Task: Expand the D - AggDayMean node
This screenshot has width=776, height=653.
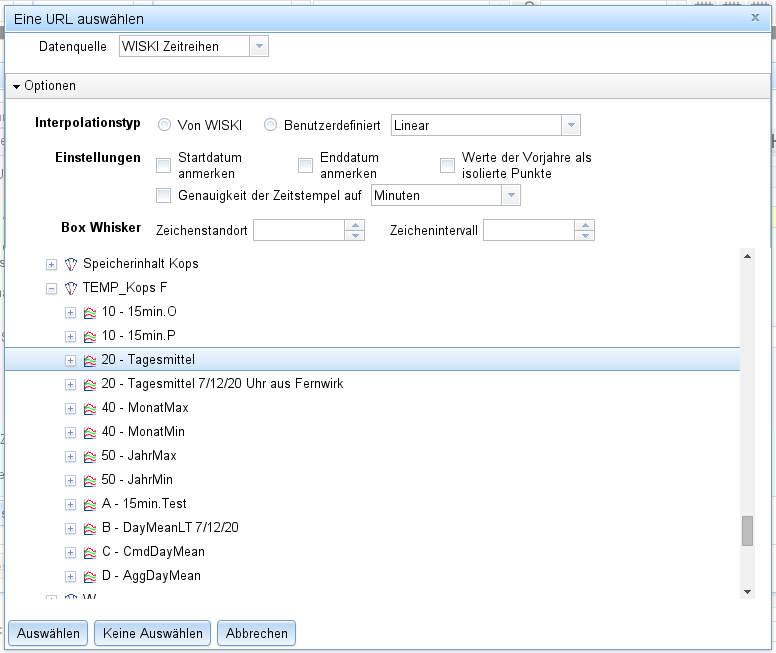Action: [70, 577]
